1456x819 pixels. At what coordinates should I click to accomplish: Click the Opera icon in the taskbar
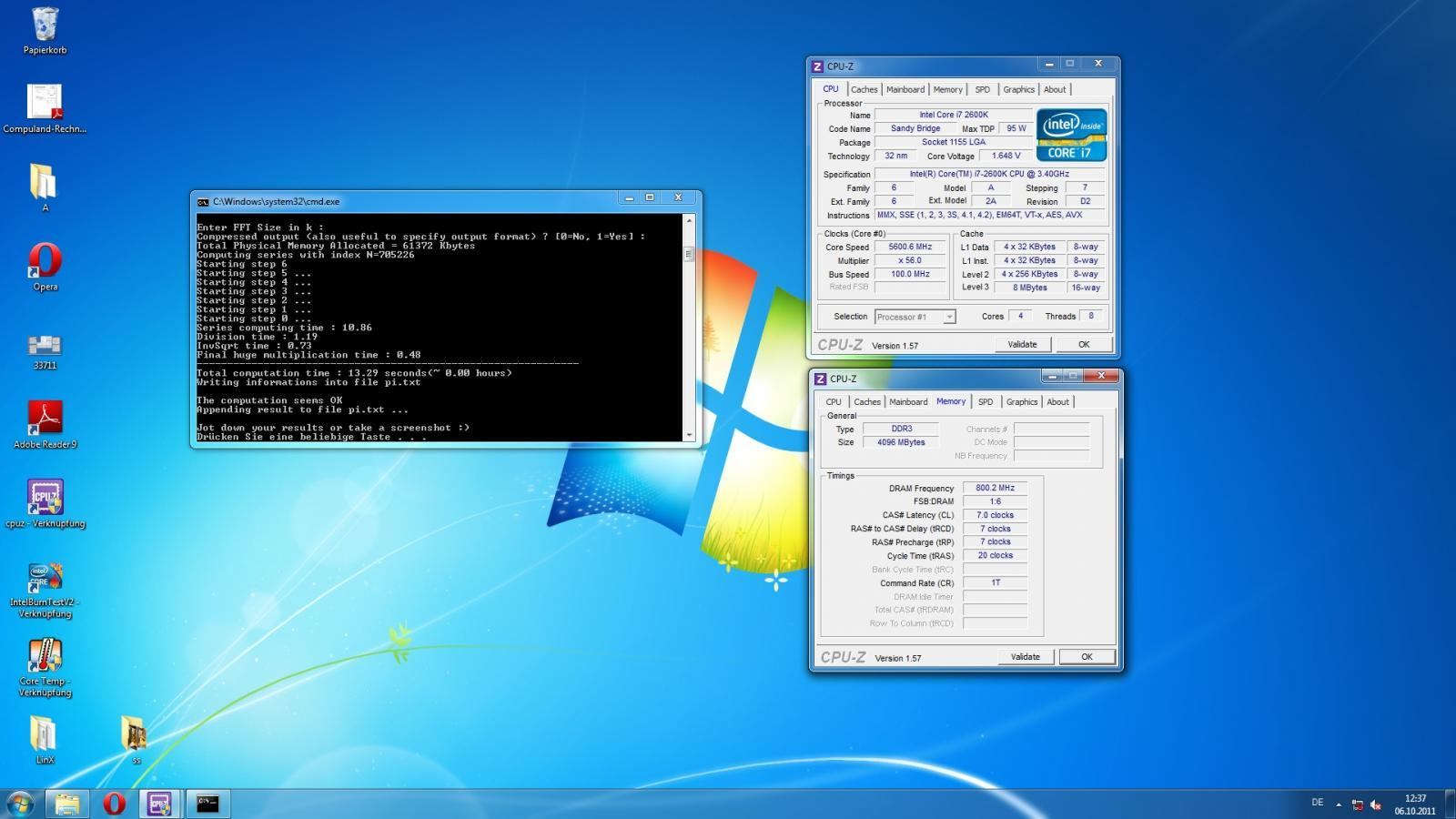pyautogui.click(x=114, y=804)
